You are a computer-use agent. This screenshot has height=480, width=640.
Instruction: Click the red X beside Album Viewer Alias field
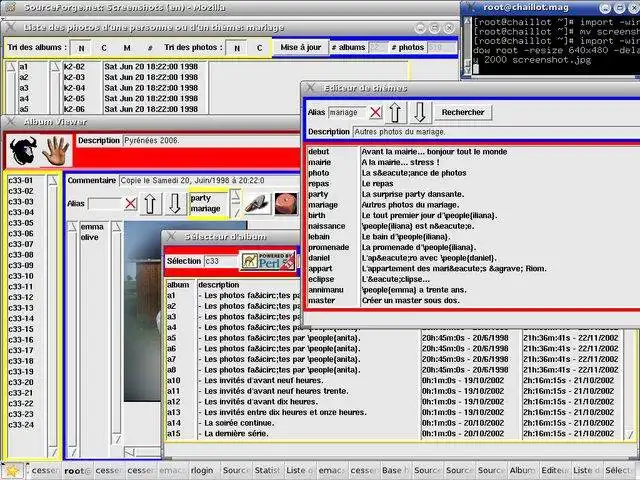pyautogui.click(x=131, y=203)
